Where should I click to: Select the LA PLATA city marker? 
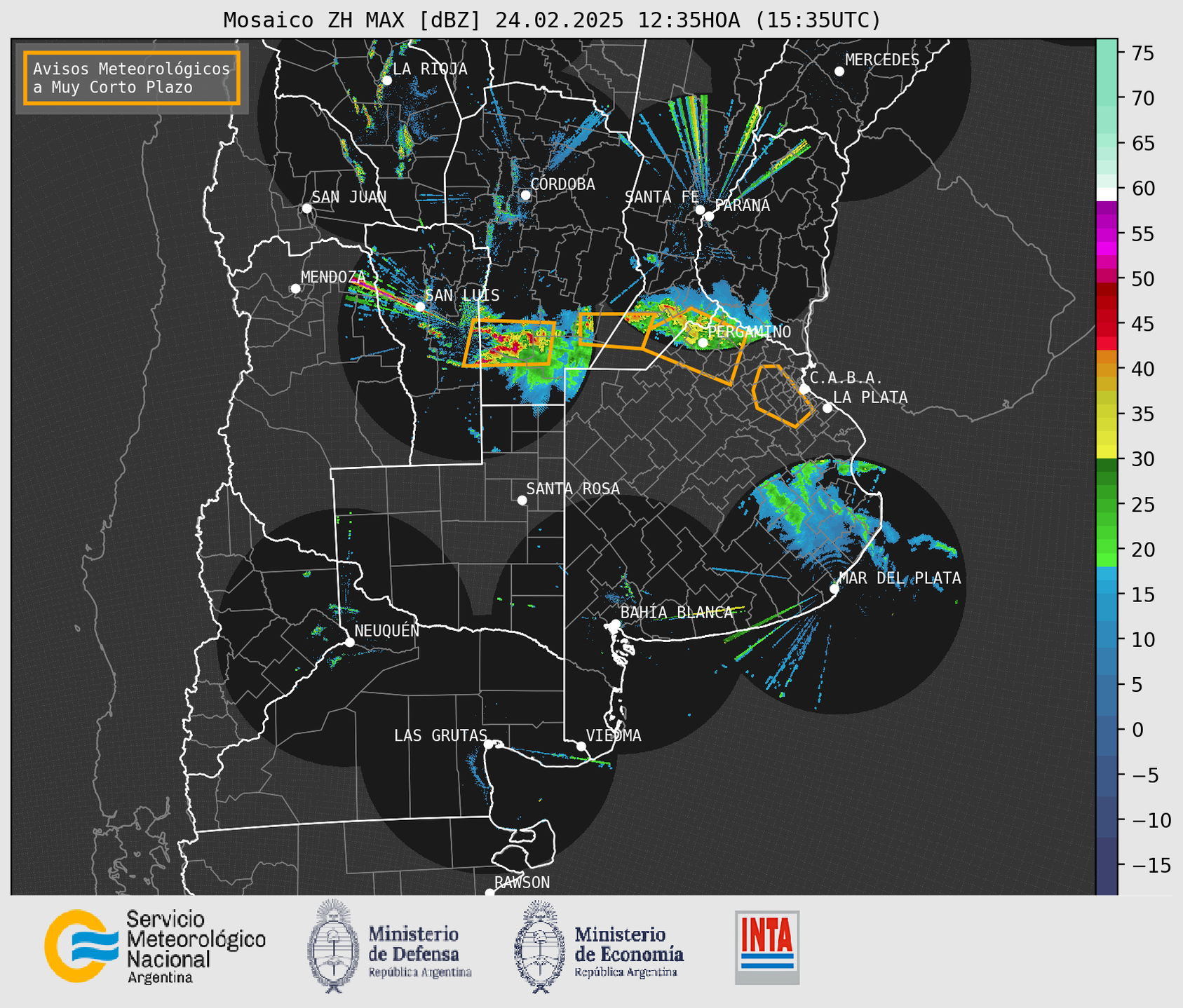[x=827, y=408]
